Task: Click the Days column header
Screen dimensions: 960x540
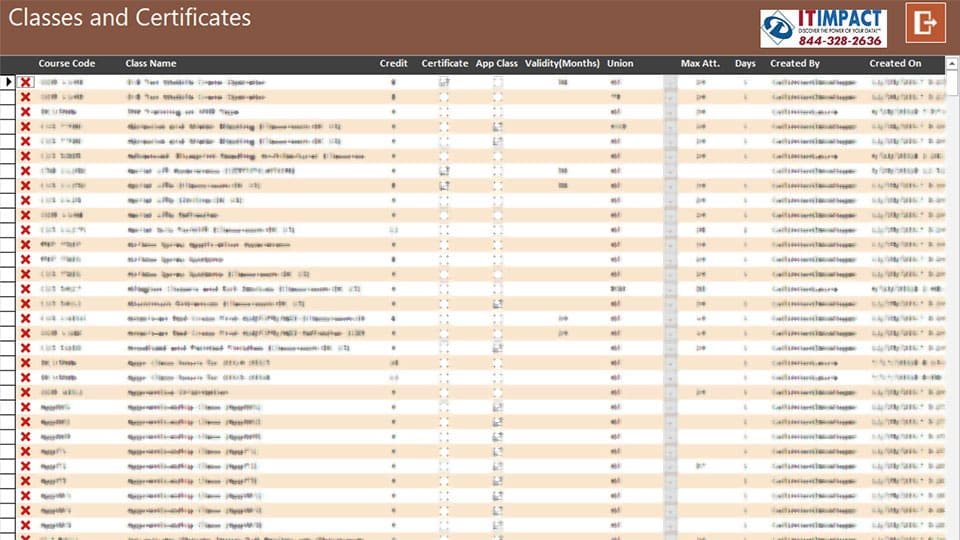Action: pos(745,63)
